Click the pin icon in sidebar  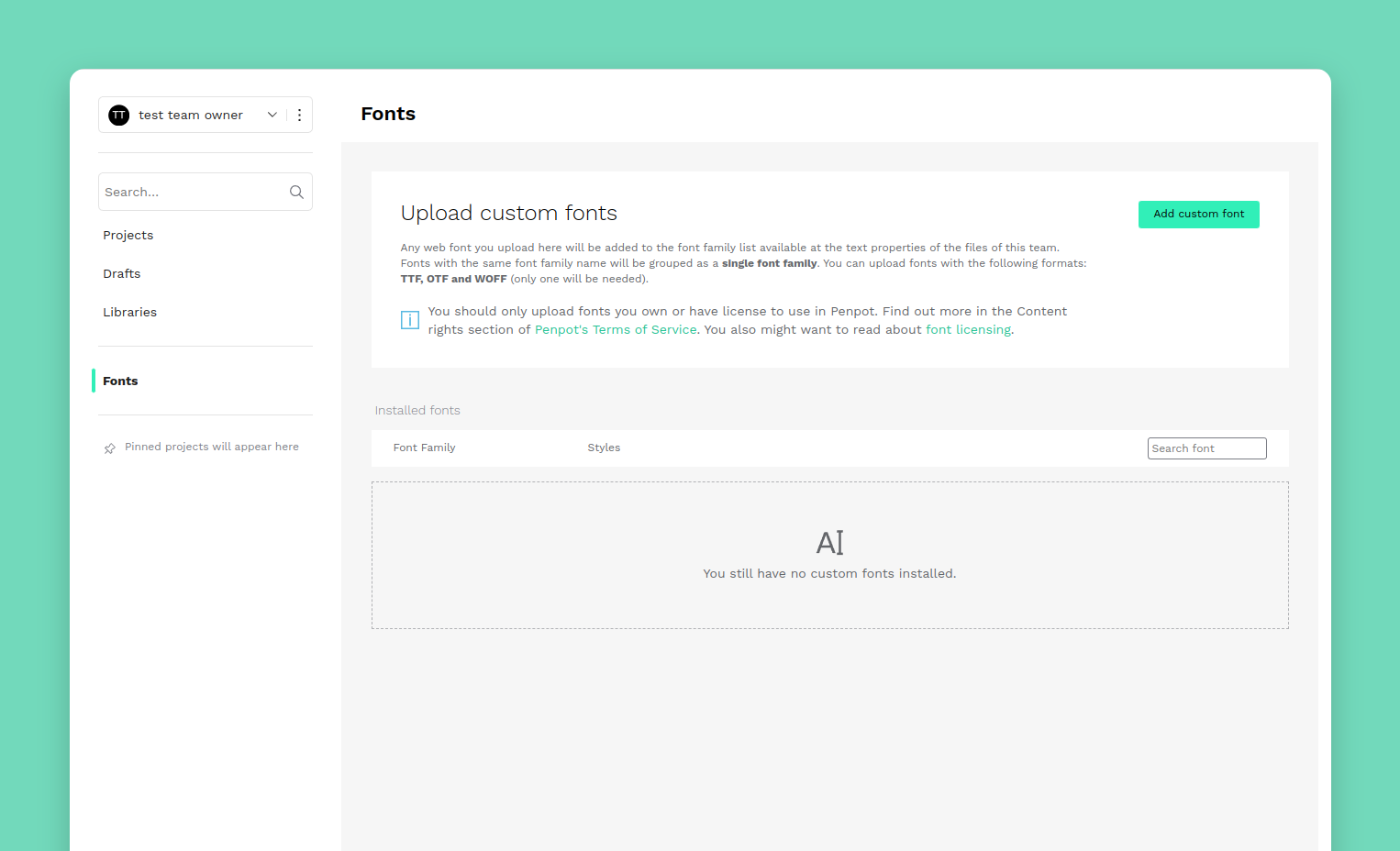pyautogui.click(x=110, y=448)
